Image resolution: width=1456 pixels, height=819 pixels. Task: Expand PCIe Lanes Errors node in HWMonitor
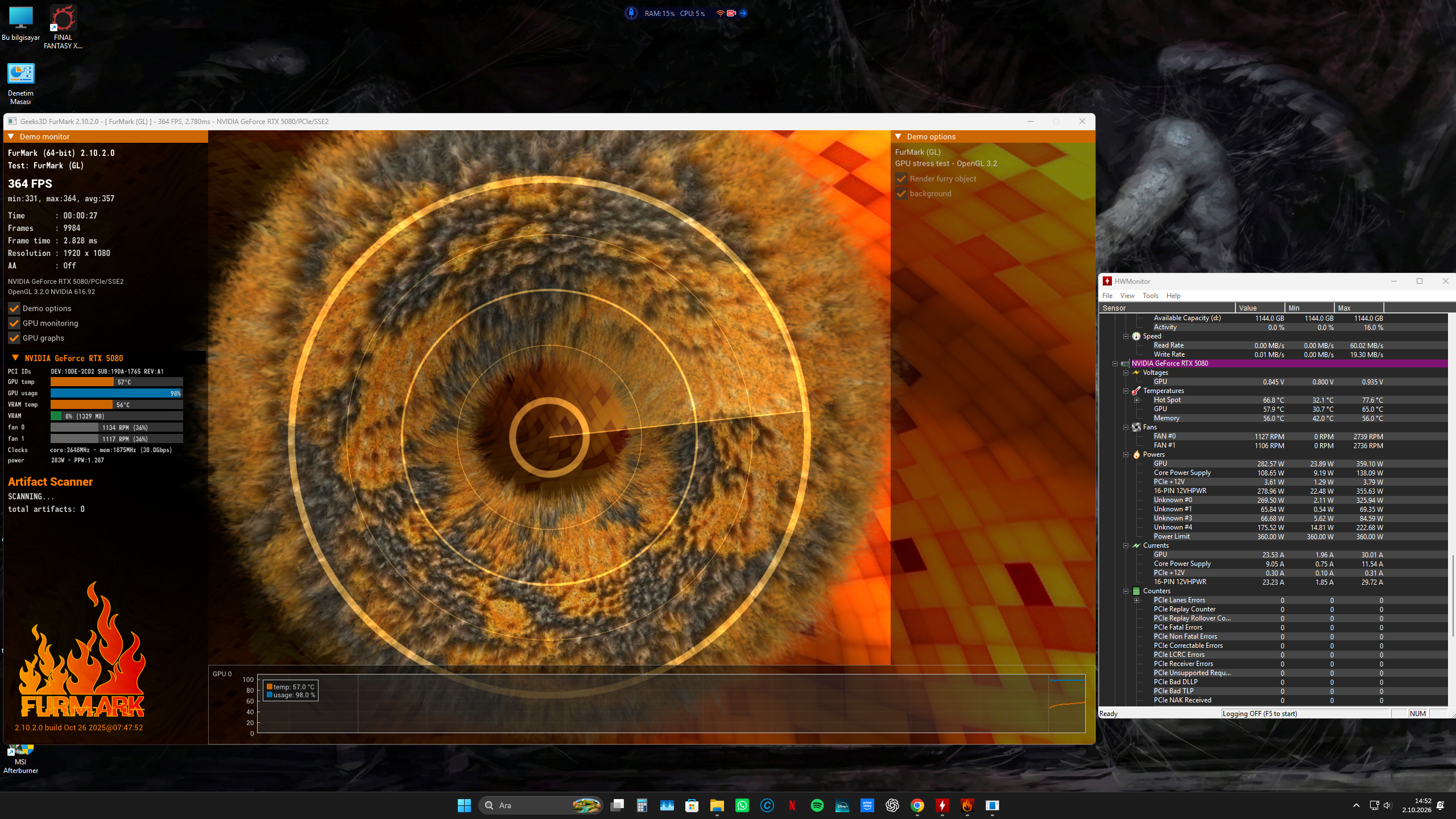[1137, 600]
